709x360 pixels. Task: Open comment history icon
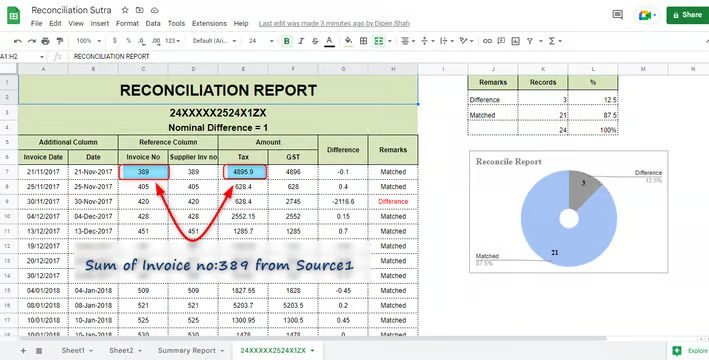click(617, 15)
